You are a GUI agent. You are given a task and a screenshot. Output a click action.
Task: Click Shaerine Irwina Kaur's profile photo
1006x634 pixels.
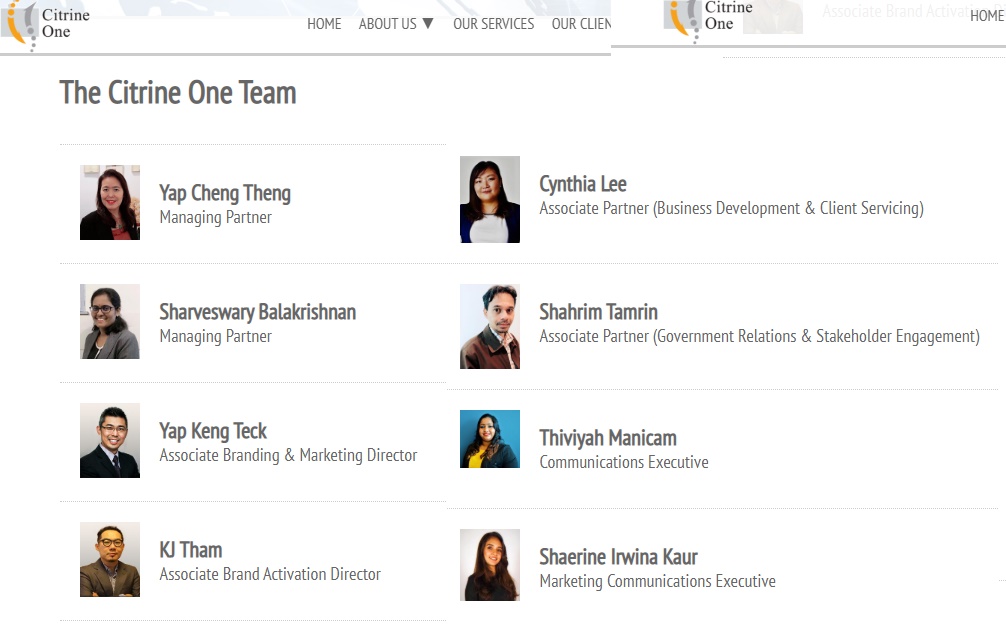490,565
